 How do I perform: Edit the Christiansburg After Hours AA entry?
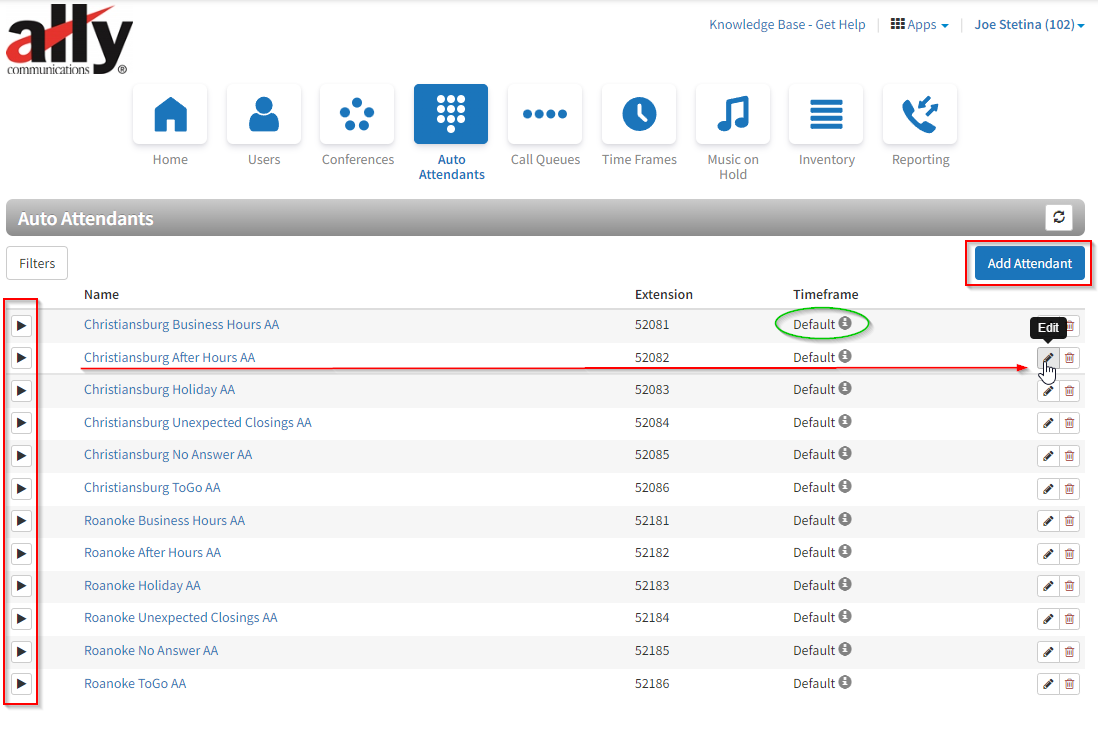pyautogui.click(x=1047, y=358)
